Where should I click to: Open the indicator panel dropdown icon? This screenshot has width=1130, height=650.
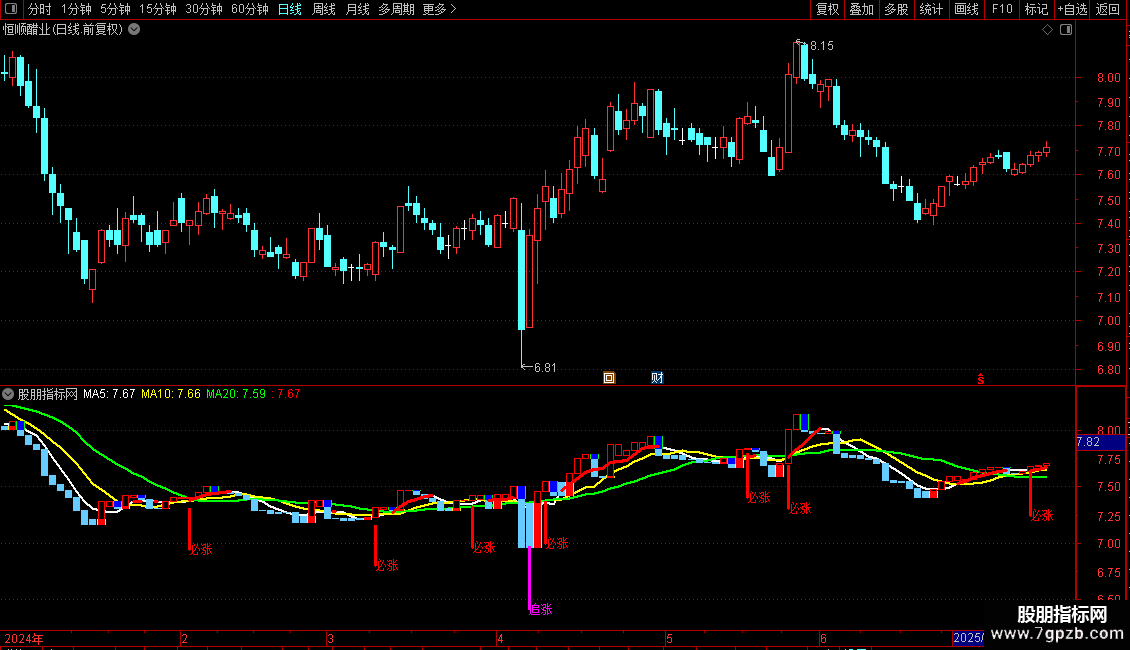click(8, 394)
